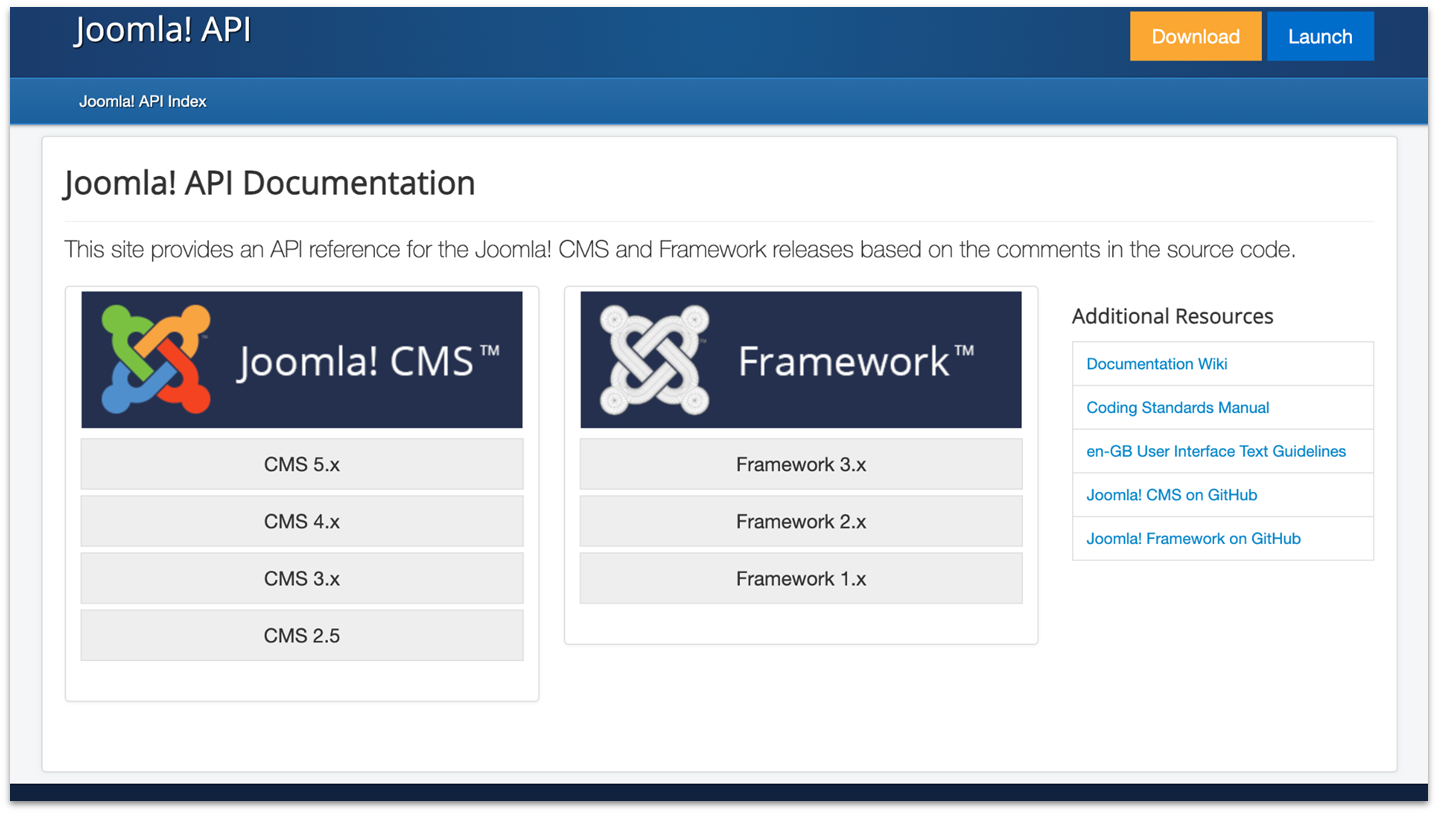Click the Additional Resources heading
The height and width of the screenshot is (814, 1438).
(1173, 316)
